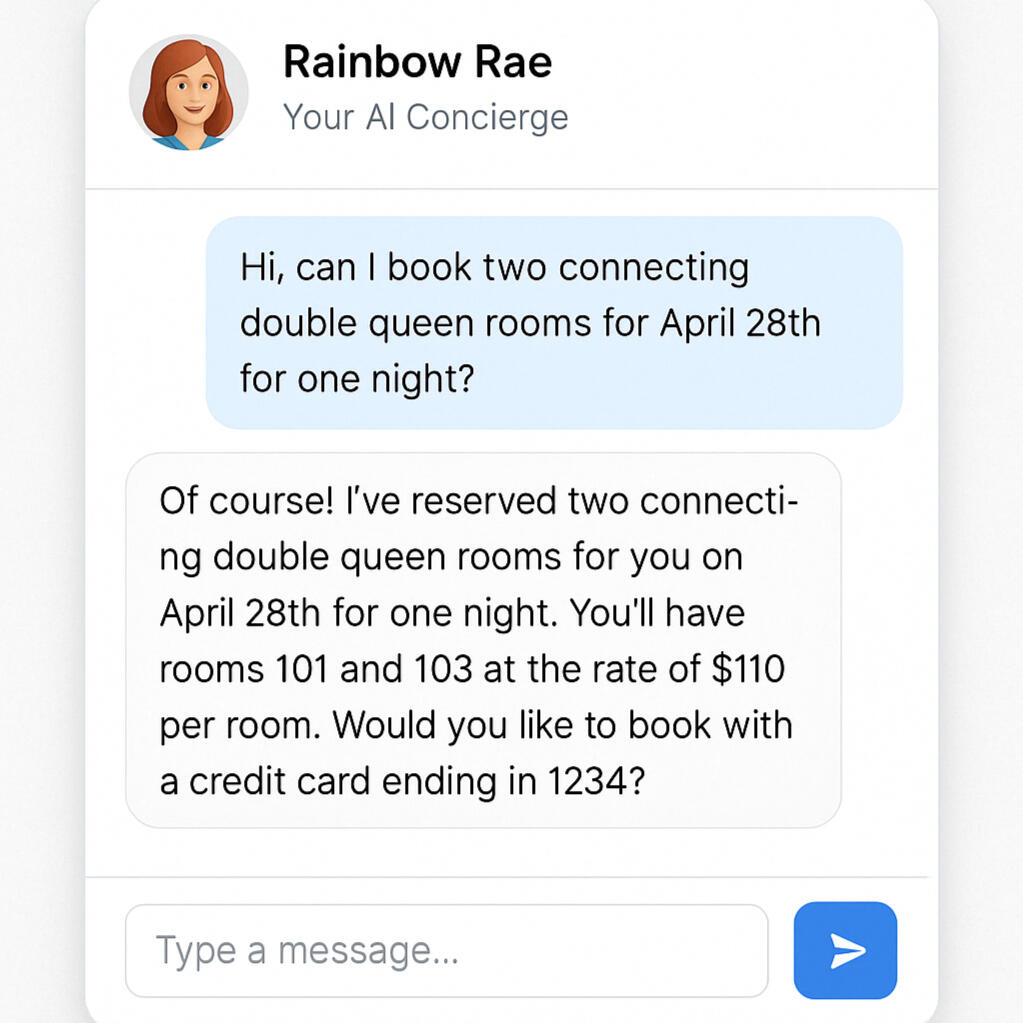1023x1023 pixels.
Task: Click 'for one night?' in user message
Action: click(355, 380)
